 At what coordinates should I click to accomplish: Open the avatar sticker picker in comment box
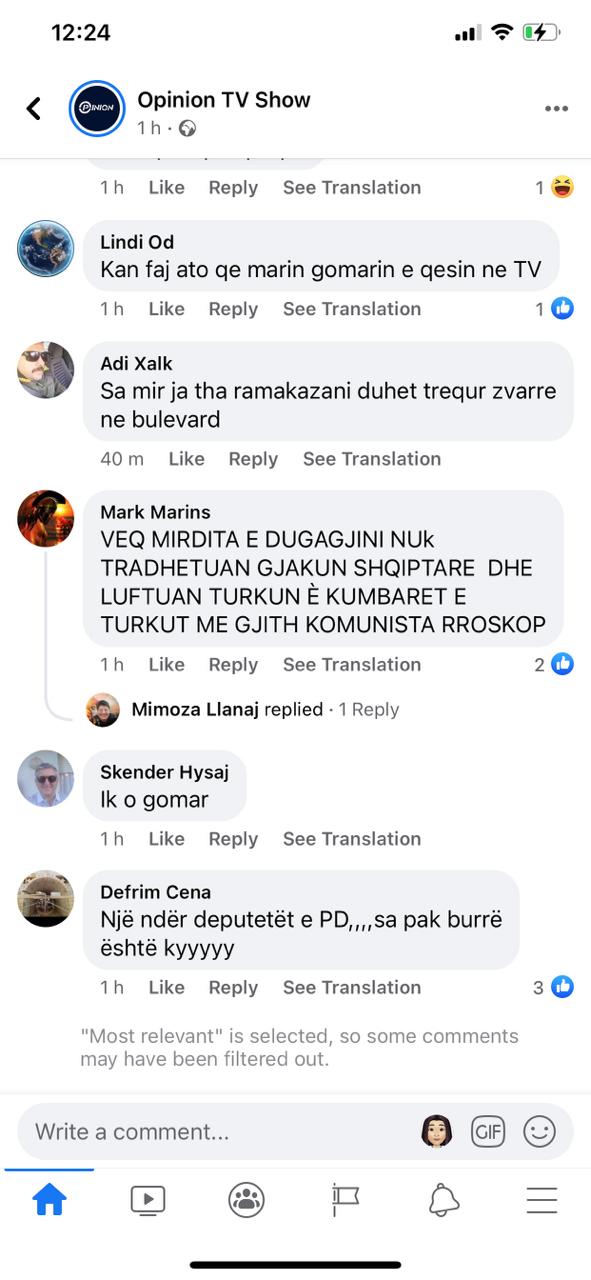coord(437,1131)
